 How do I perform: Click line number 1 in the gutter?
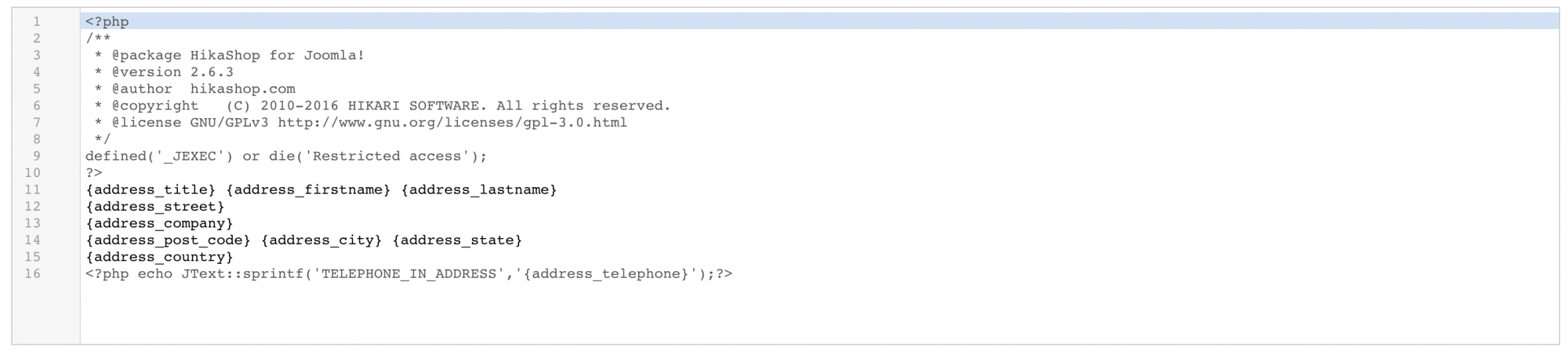coord(36,22)
